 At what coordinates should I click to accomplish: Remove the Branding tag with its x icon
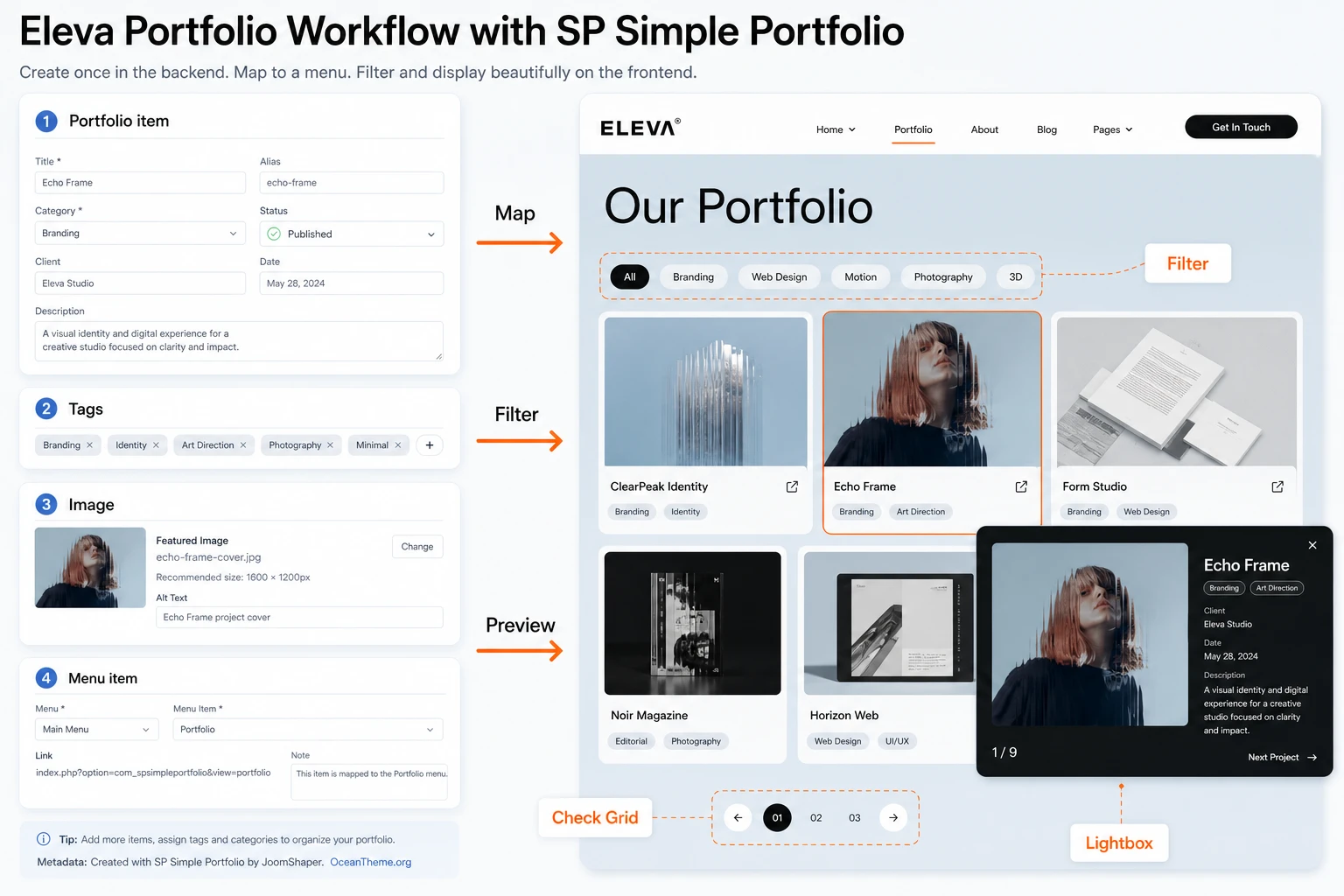[x=89, y=445]
